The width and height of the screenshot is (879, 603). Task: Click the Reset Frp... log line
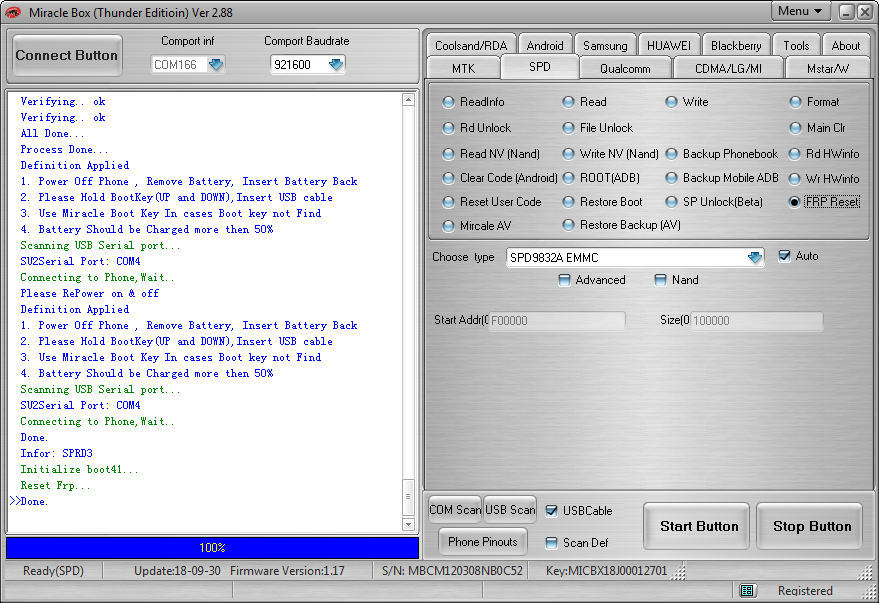[55, 485]
